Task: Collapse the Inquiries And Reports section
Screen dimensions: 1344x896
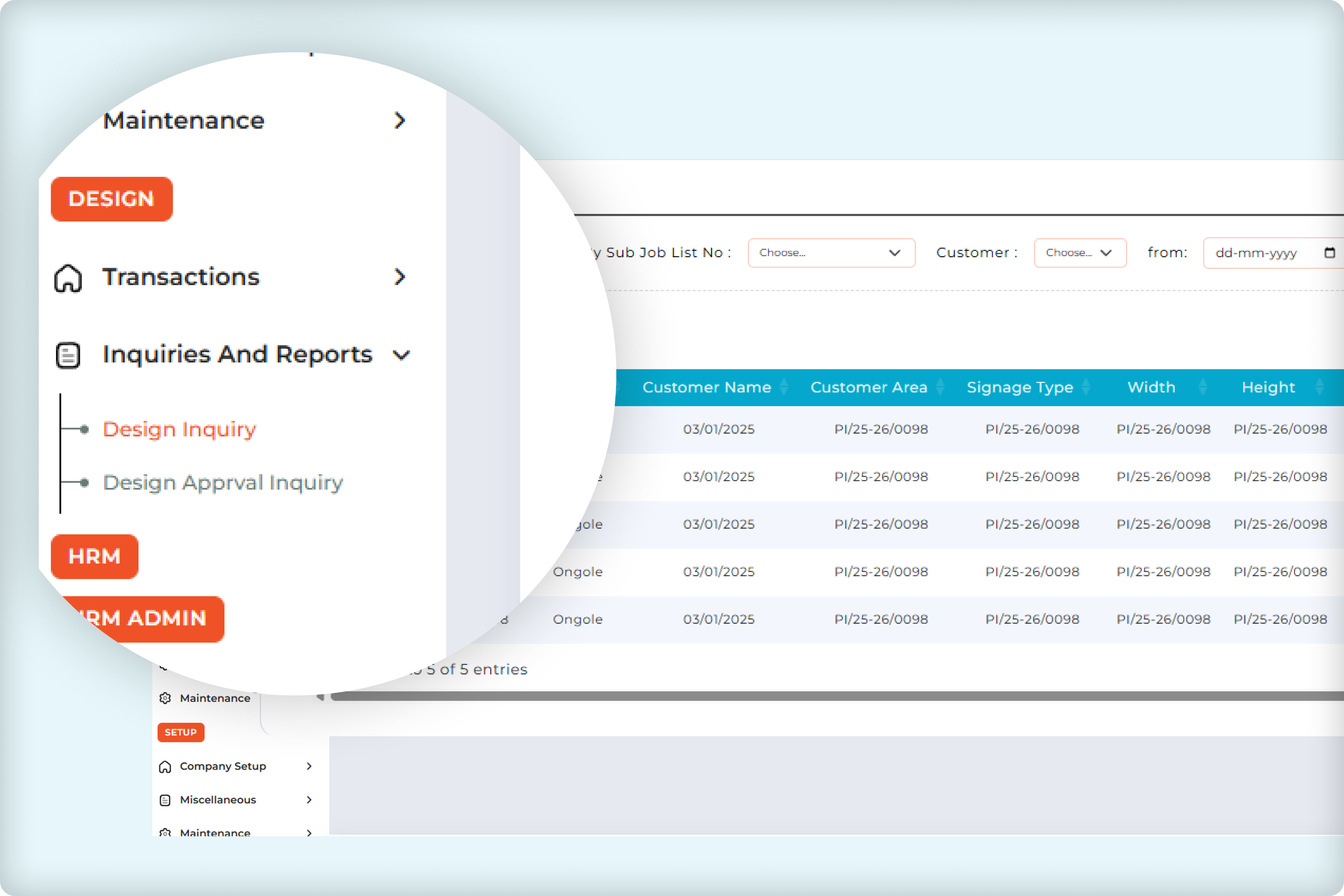Action: coord(402,355)
